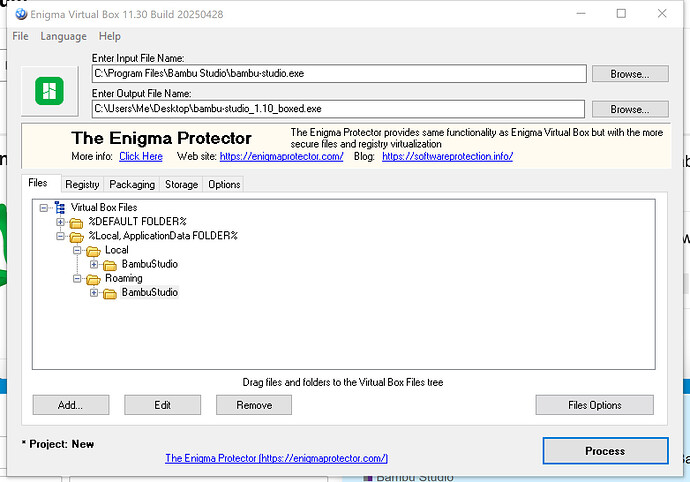Click the input file name field
This screenshot has height=482, width=690.
coord(339,74)
